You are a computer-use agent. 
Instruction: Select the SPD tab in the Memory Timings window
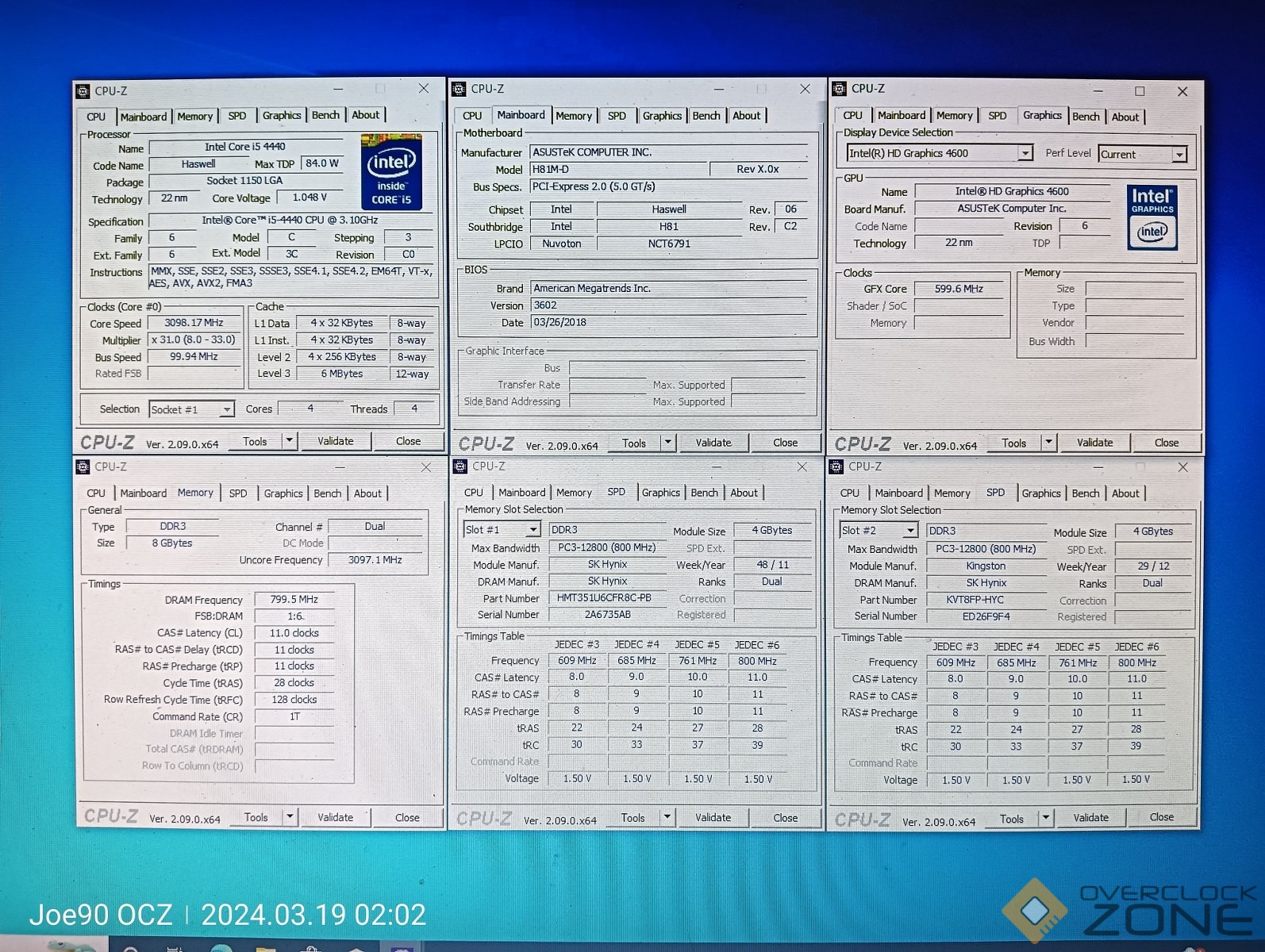tap(237, 493)
